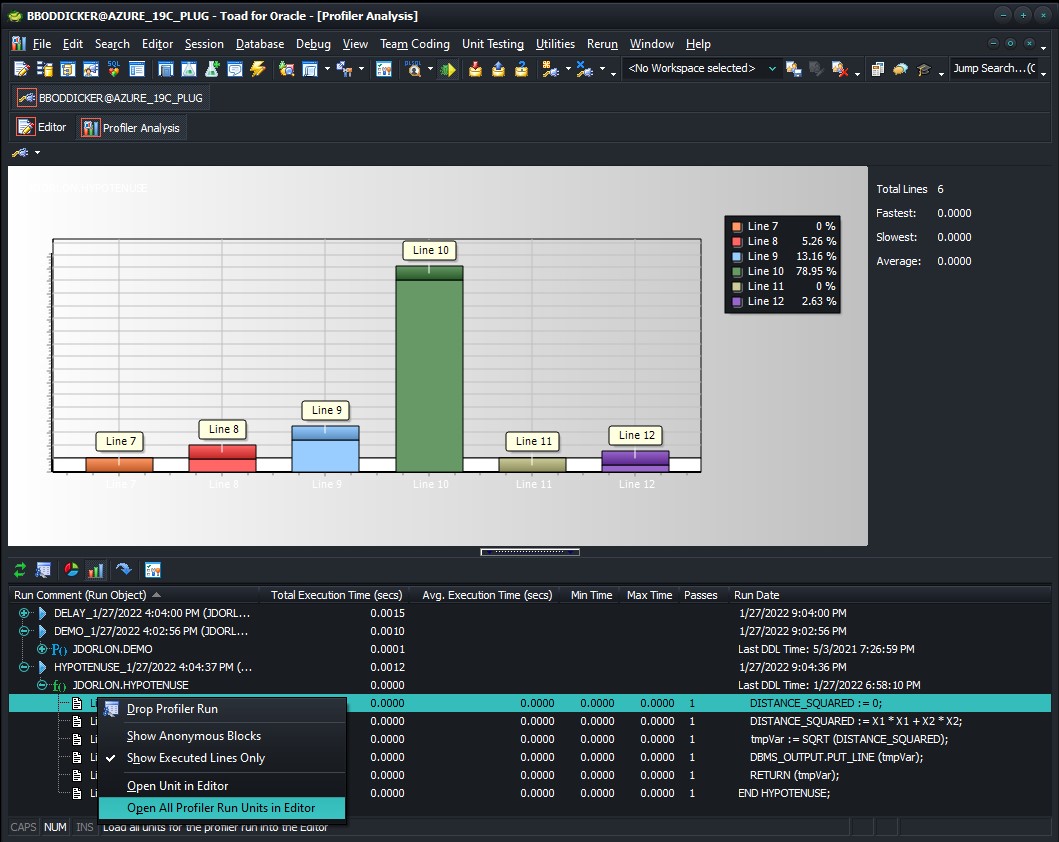Open the workspace selection dropdown
The image size is (1059, 842).
point(771,69)
